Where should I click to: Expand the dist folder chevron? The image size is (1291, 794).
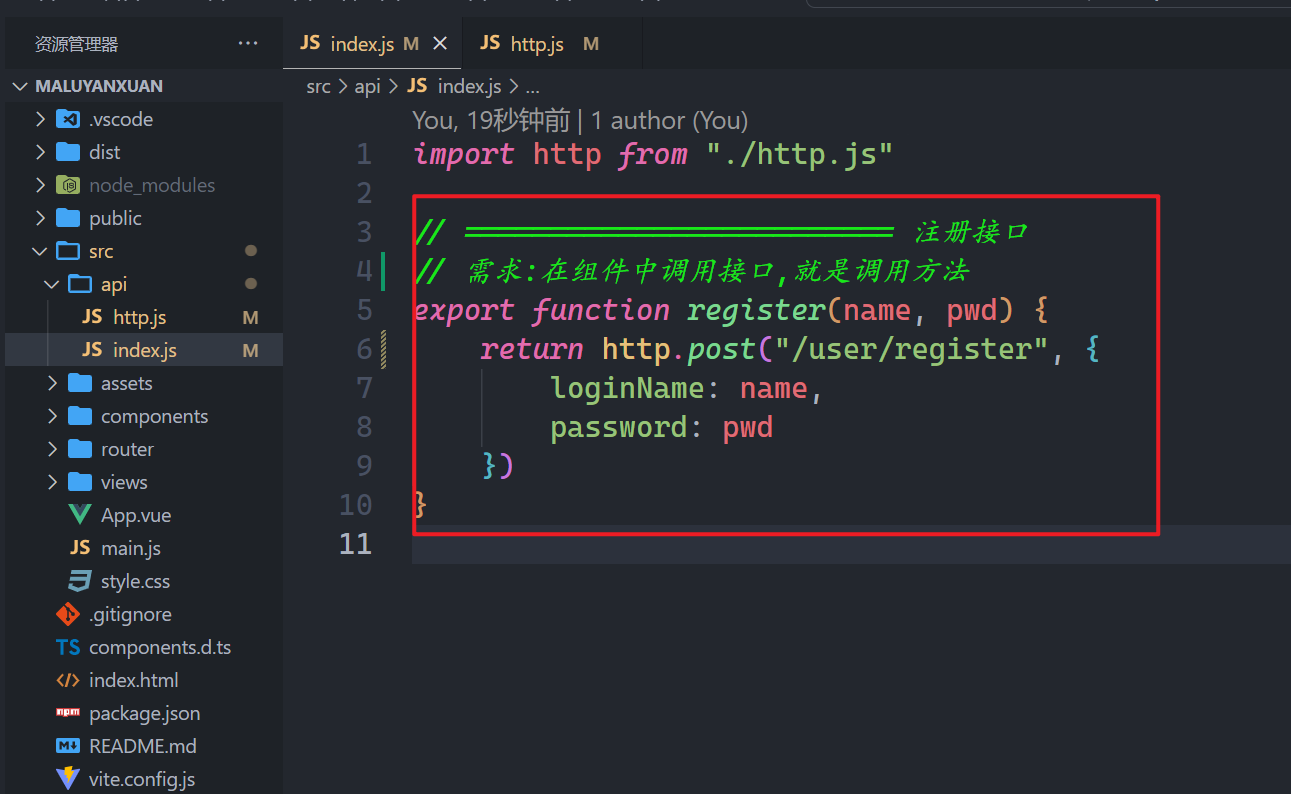point(40,152)
